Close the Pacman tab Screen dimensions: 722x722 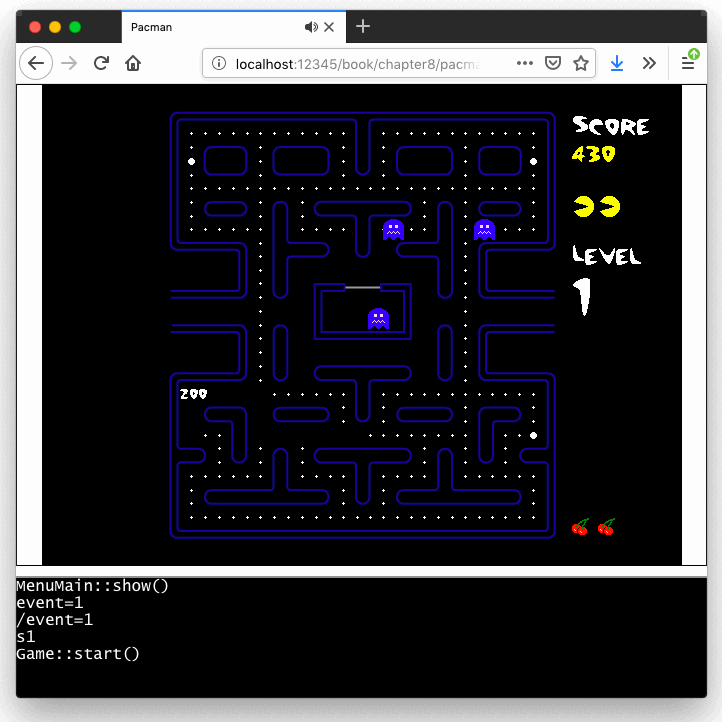(x=329, y=27)
